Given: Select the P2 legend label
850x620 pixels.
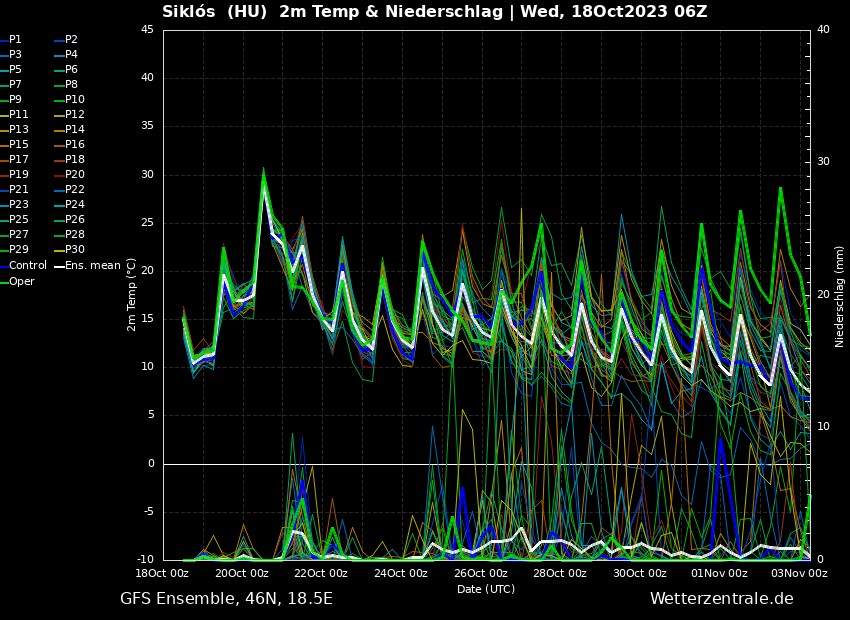Looking at the screenshot, I should pos(71,40).
